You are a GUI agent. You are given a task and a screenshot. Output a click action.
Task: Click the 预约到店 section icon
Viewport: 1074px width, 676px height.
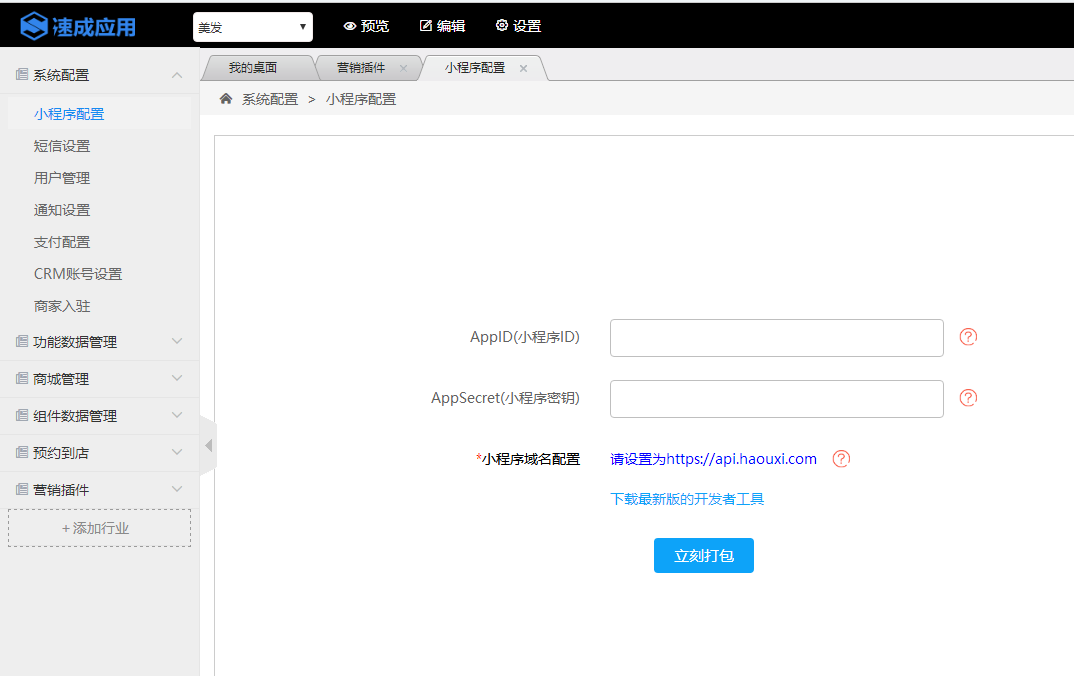tap(22, 452)
